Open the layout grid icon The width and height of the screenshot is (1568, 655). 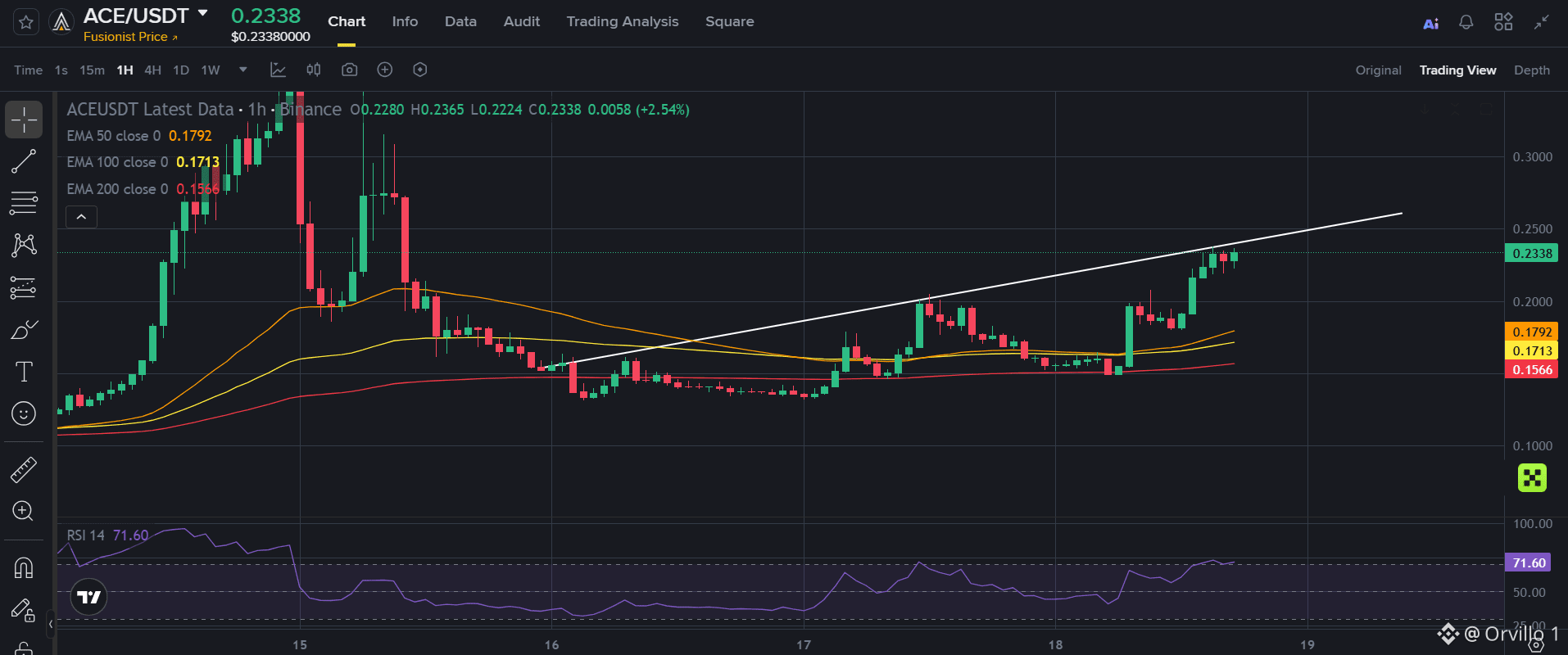point(1503,22)
